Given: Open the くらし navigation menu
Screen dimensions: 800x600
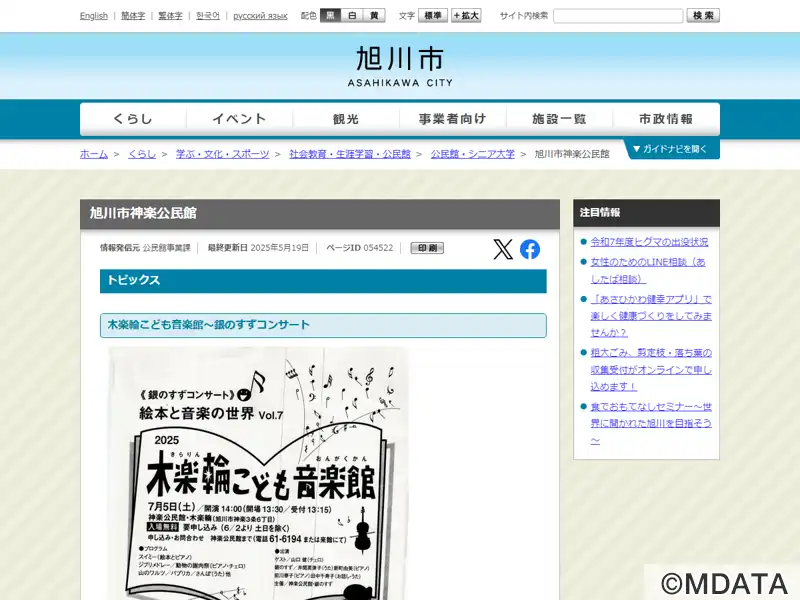Looking at the screenshot, I should click(133, 119).
